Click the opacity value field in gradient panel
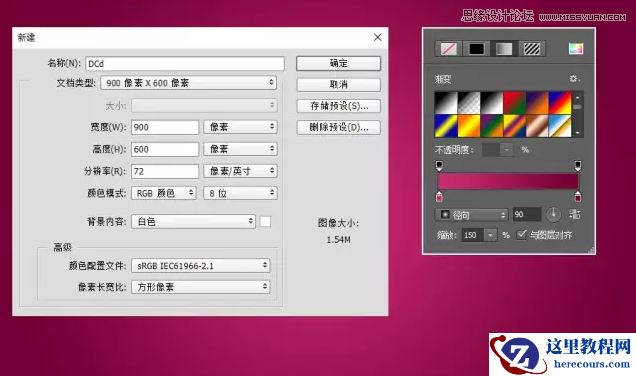This screenshot has height=376, width=636. 491,150
